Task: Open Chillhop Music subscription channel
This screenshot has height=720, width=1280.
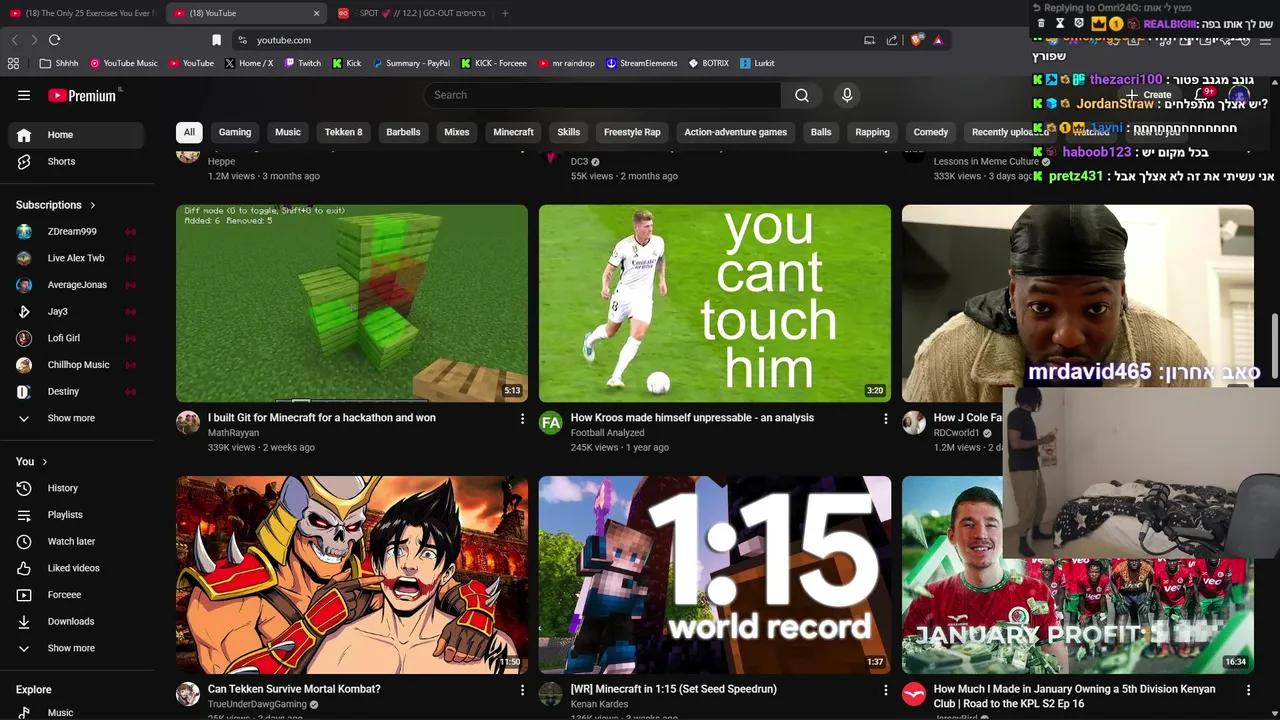Action: tap(77, 365)
